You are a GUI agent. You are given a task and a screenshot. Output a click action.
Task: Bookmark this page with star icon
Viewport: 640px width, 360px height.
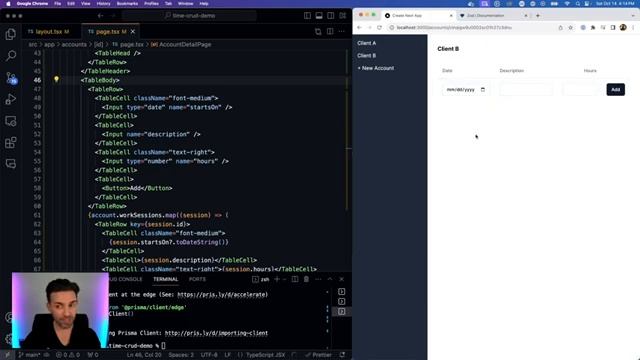coord(571,27)
